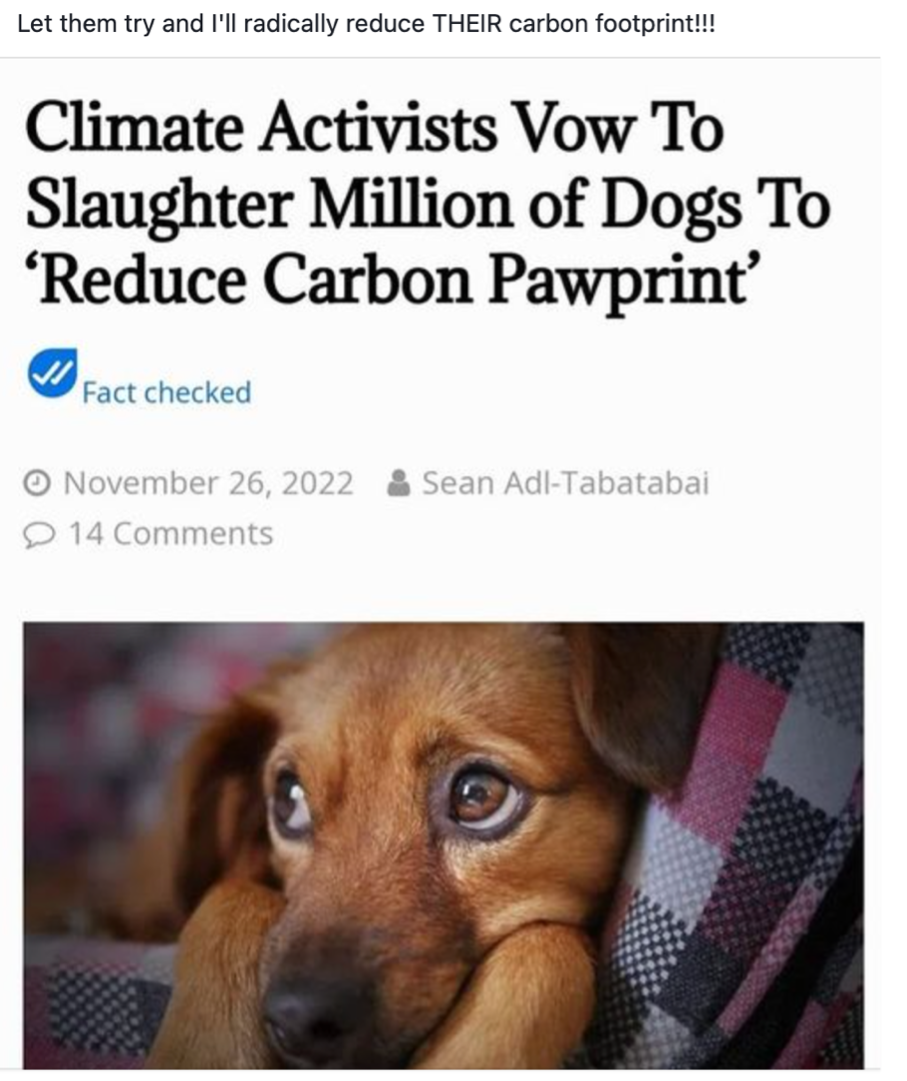The height and width of the screenshot is (1081, 907).
Task: Click the person icon before the author name
Action: click(x=399, y=483)
